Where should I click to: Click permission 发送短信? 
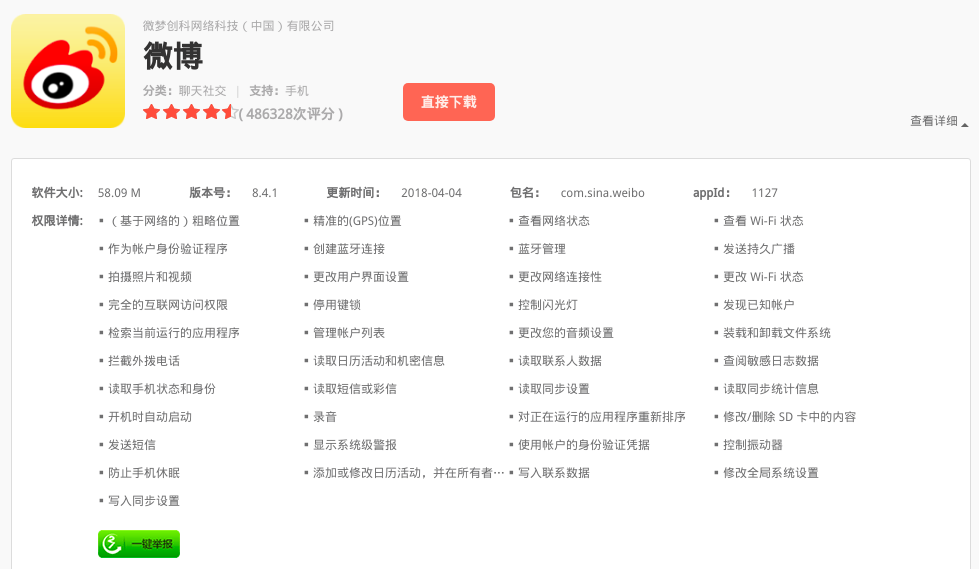(x=132, y=446)
